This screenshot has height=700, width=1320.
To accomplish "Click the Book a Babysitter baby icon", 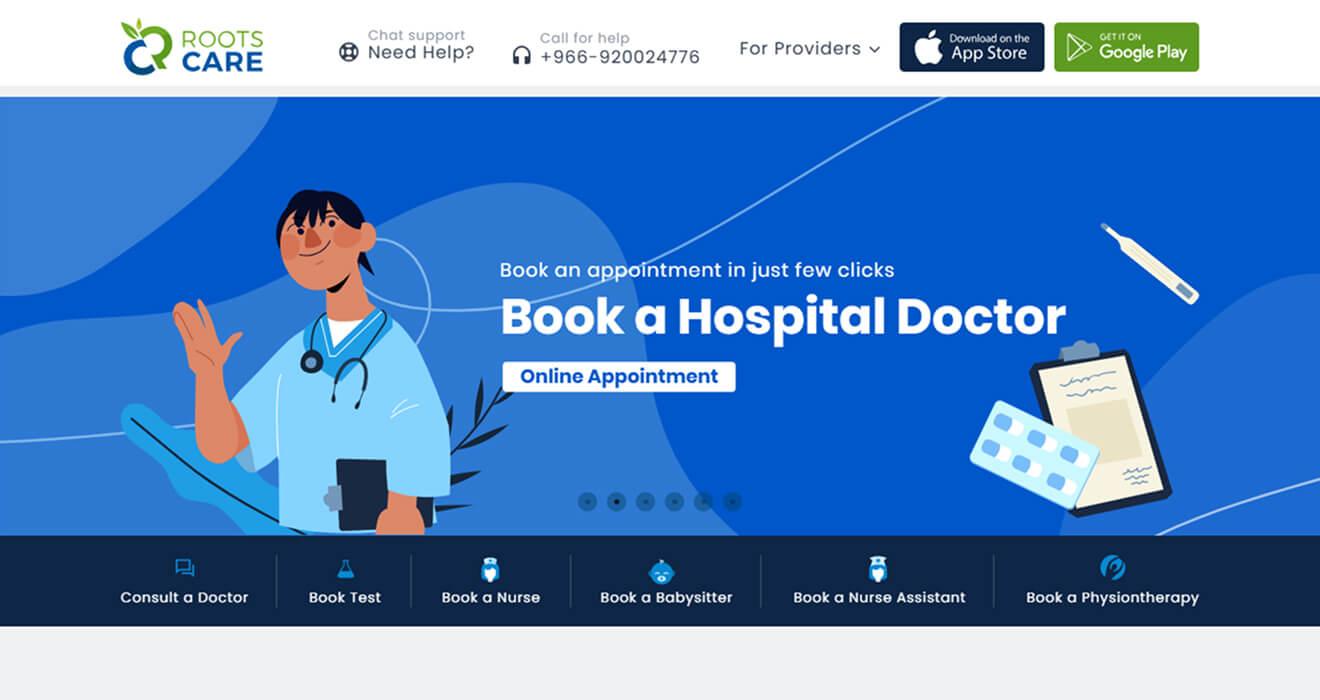I will (x=661, y=571).
